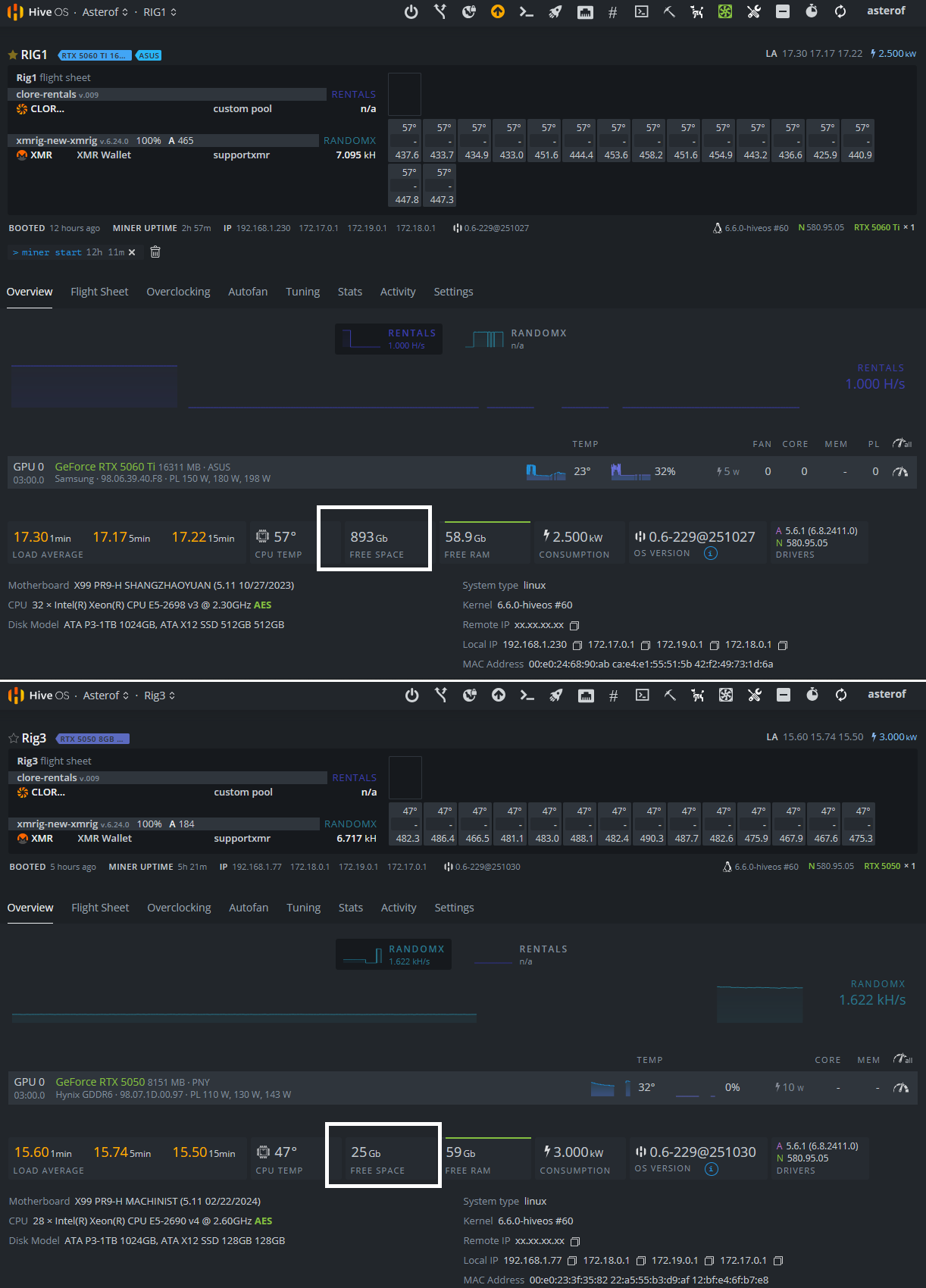Click the refresh arrows icon in Rig3 toolbar
Viewport: 926px width, 1288px height.
coord(841,696)
